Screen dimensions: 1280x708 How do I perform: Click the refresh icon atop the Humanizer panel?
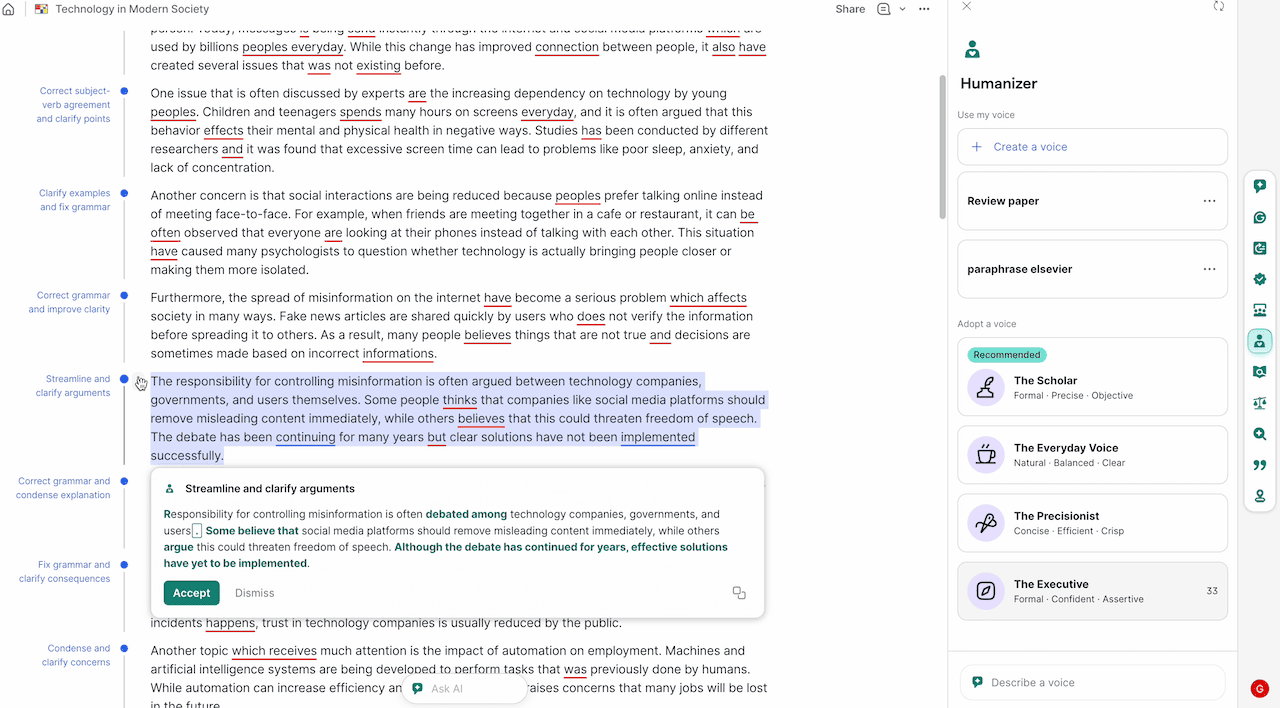1218,6
